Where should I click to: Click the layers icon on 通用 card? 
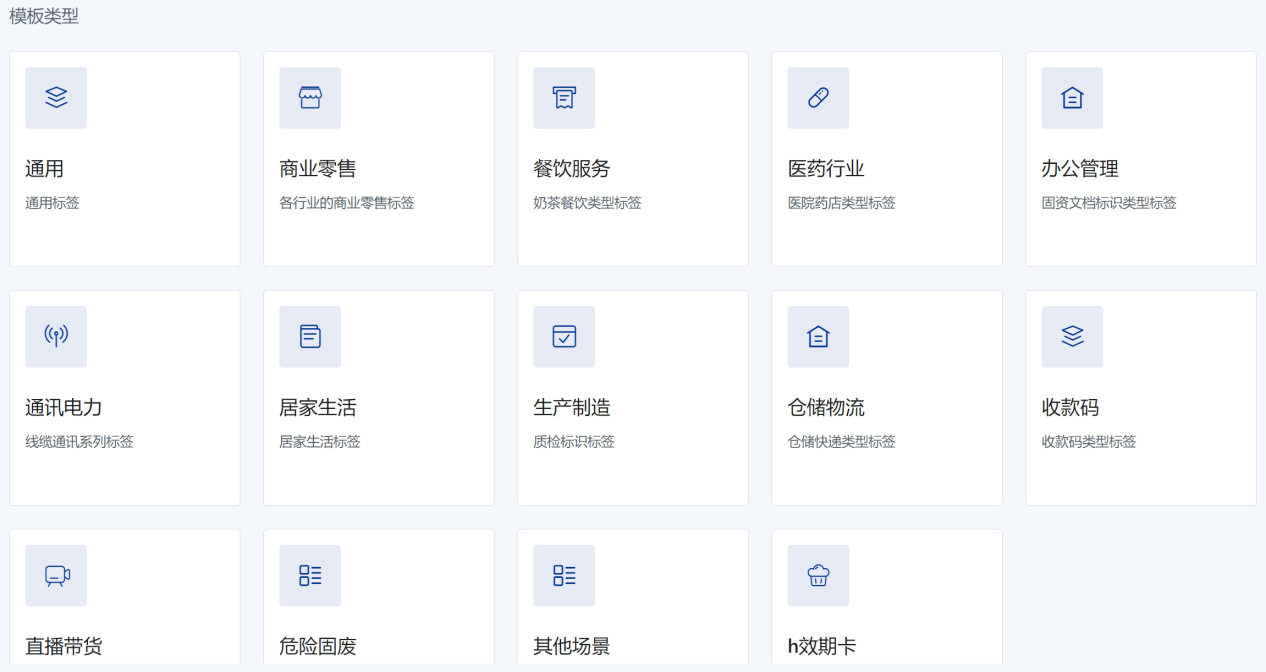[x=56, y=97]
